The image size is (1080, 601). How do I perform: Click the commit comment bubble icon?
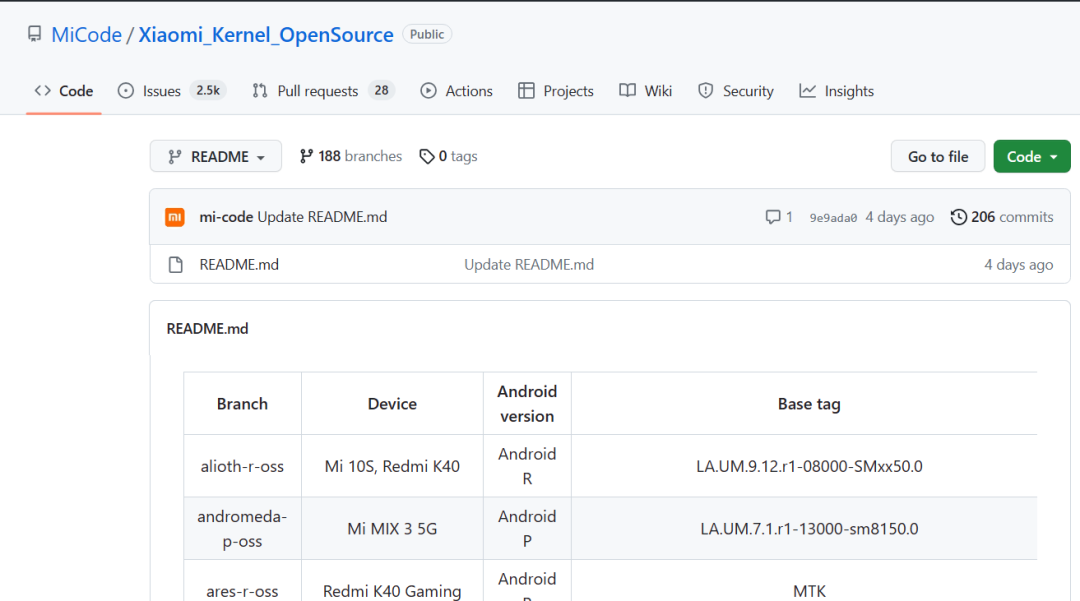(x=773, y=218)
